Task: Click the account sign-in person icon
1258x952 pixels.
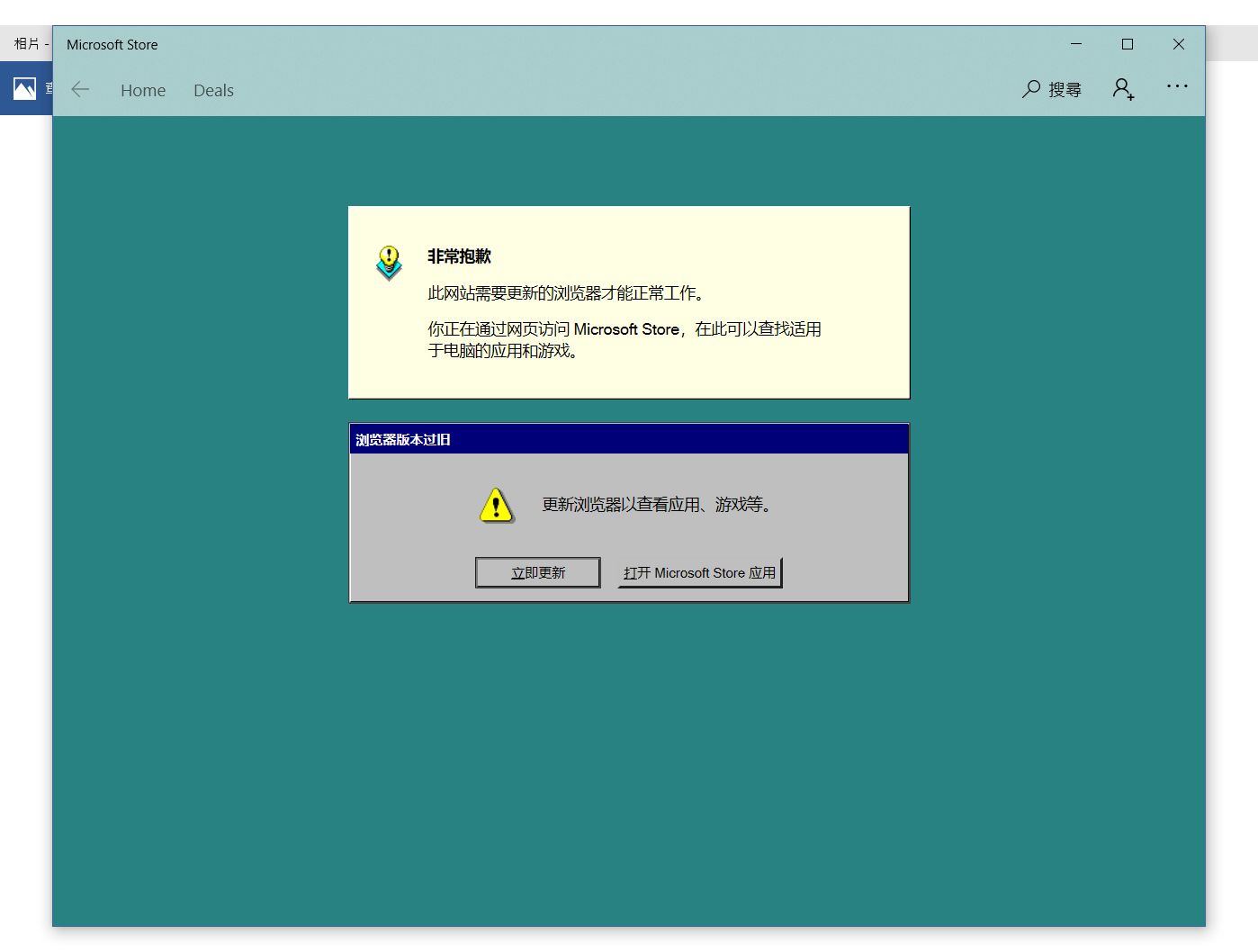Action: pyautogui.click(x=1123, y=88)
